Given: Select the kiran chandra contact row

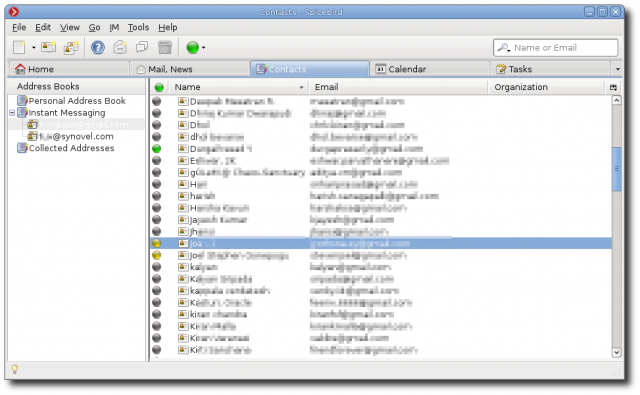Looking at the screenshot, I should (380, 315).
